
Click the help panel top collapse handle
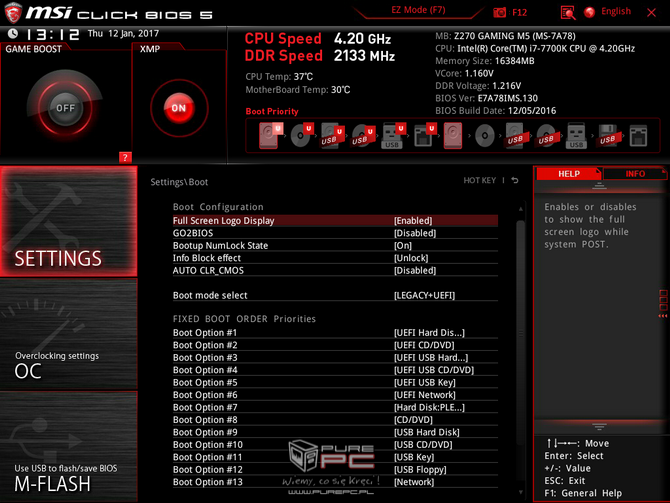(599, 186)
